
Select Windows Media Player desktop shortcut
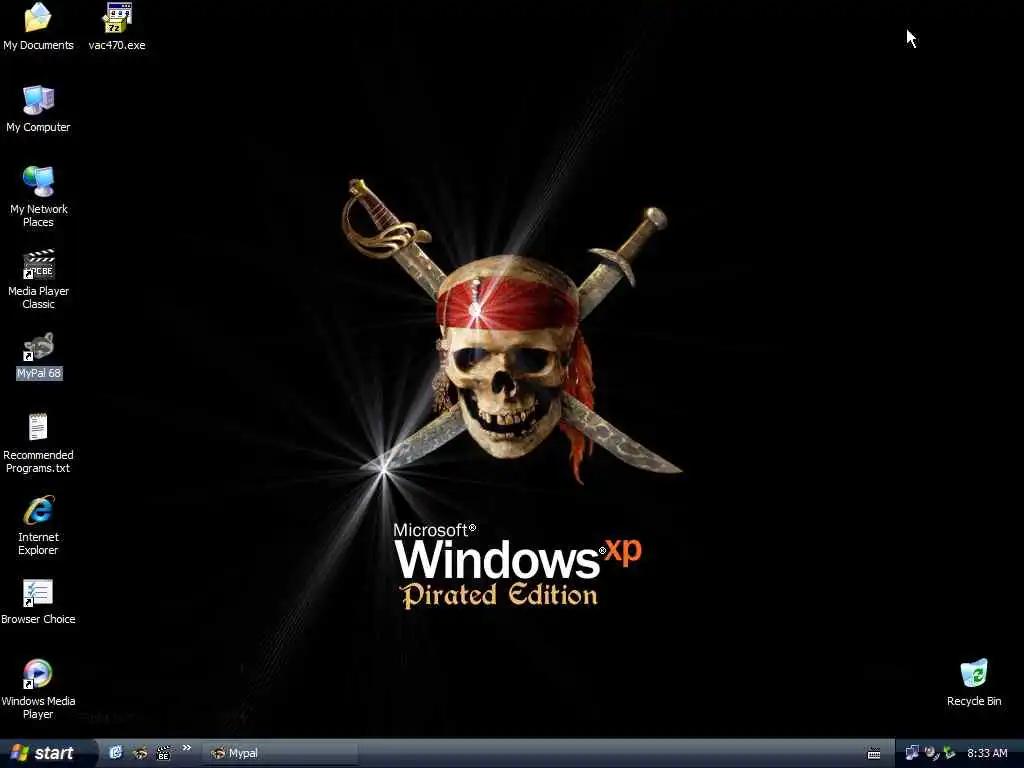click(x=39, y=674)
